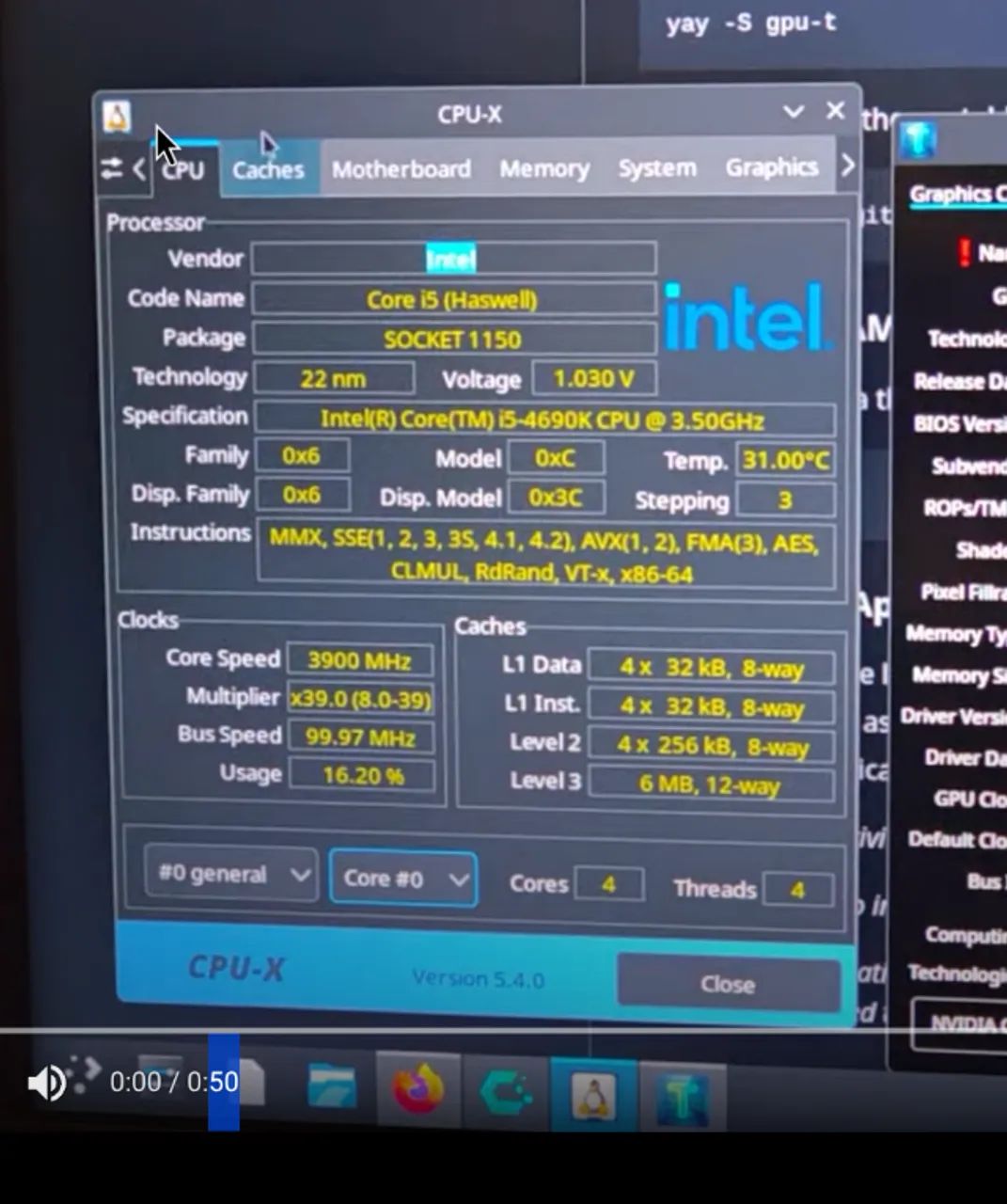Click the teal T icon in the taskbar
The image size is (1007, 1204).
[x=682, y=1098]
